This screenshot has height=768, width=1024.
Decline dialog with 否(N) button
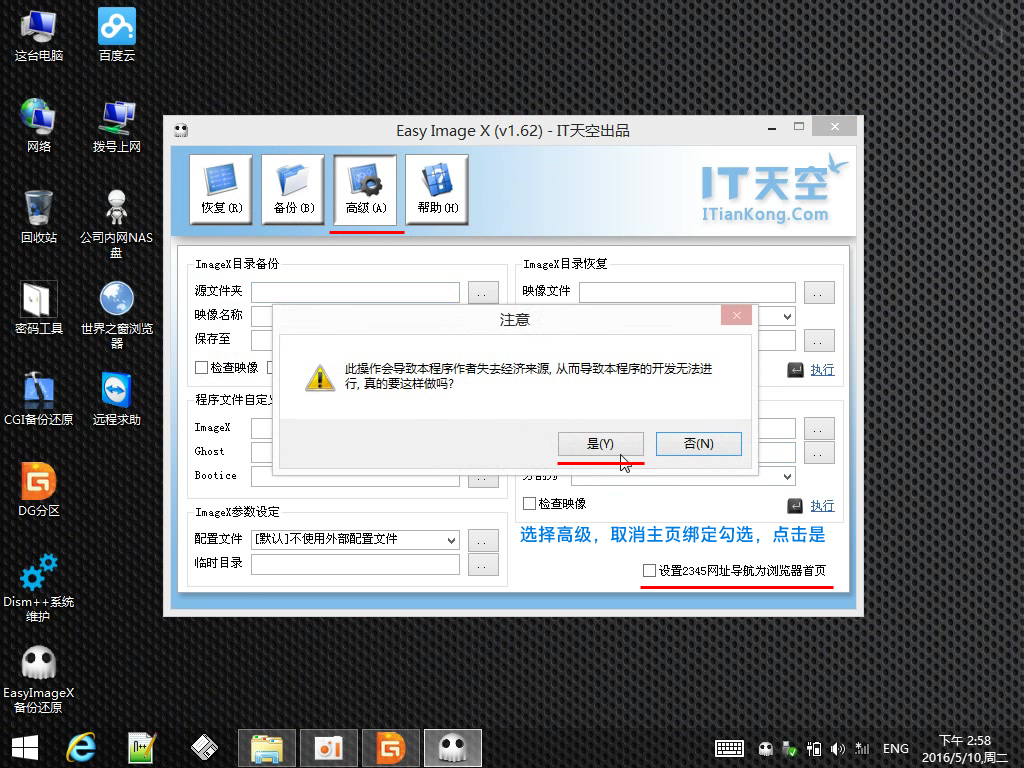pyautogui.click(x=698, y=443)
